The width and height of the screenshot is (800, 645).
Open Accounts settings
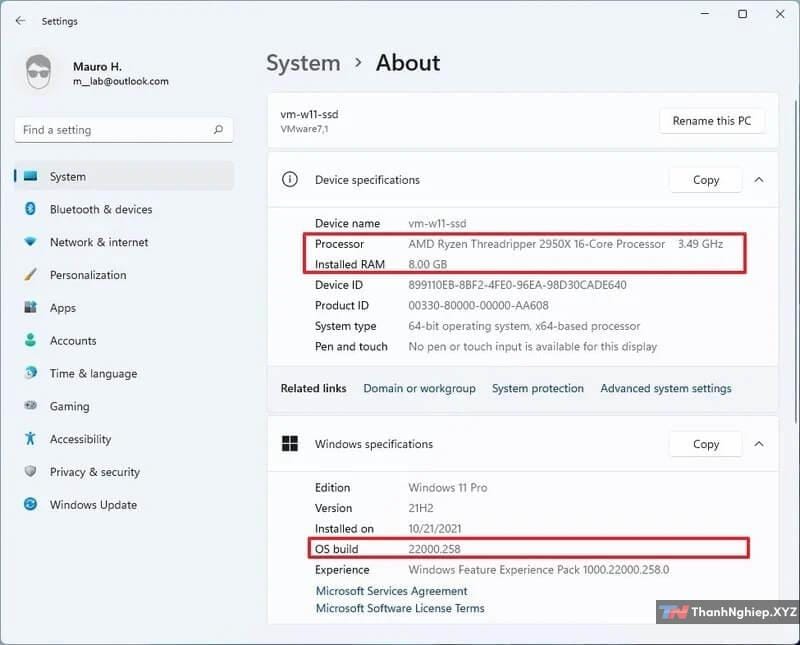(x=124, y=340)
